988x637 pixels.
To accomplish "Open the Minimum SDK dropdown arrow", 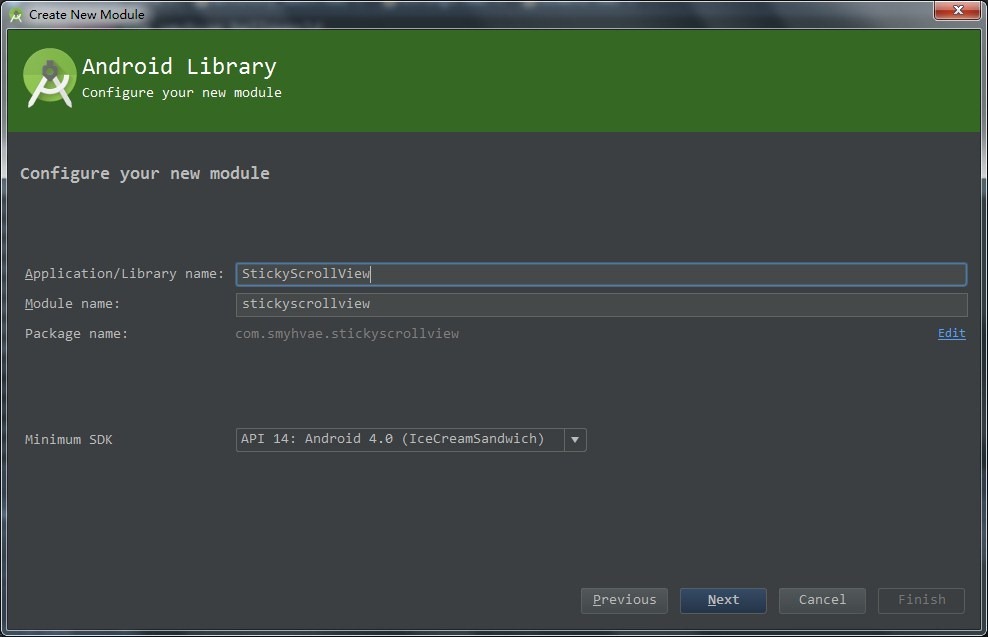I will coord(575,440).
